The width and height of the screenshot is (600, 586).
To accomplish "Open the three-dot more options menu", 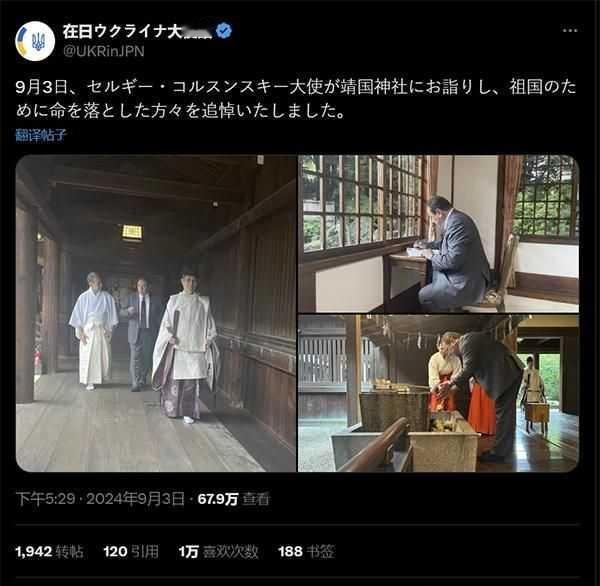I will pos(570,31).
